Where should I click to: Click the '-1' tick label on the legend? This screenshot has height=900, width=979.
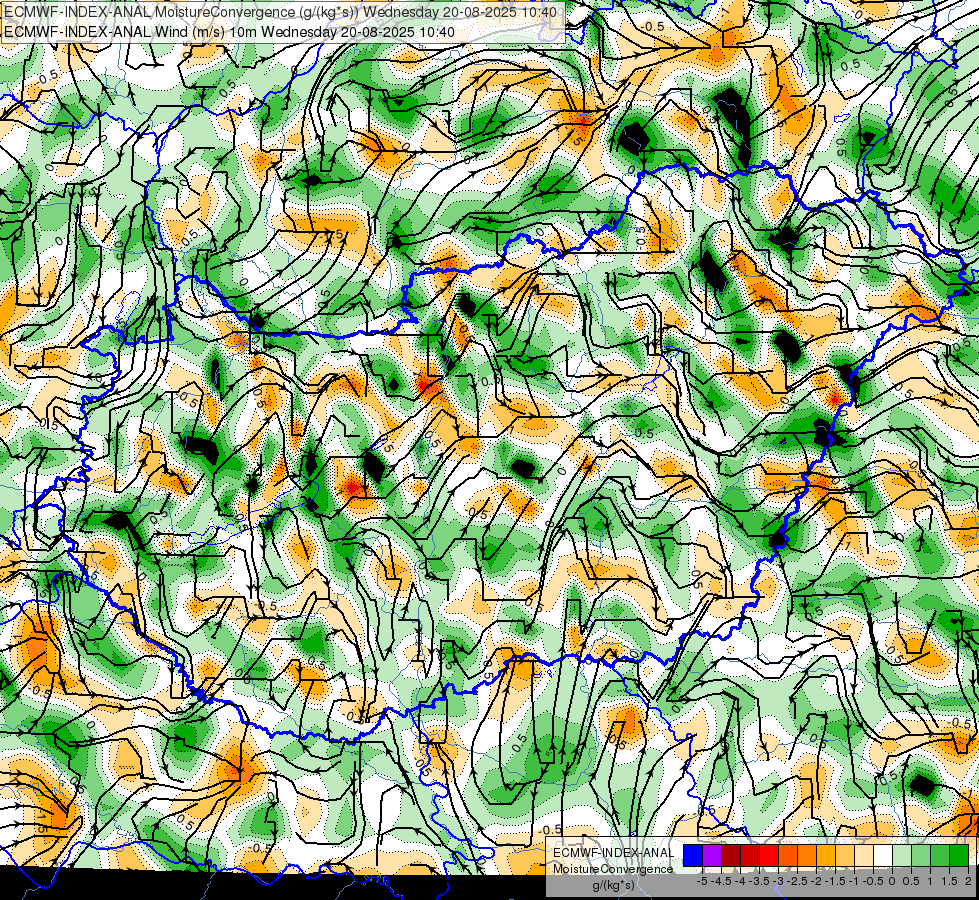coord(854,881)
